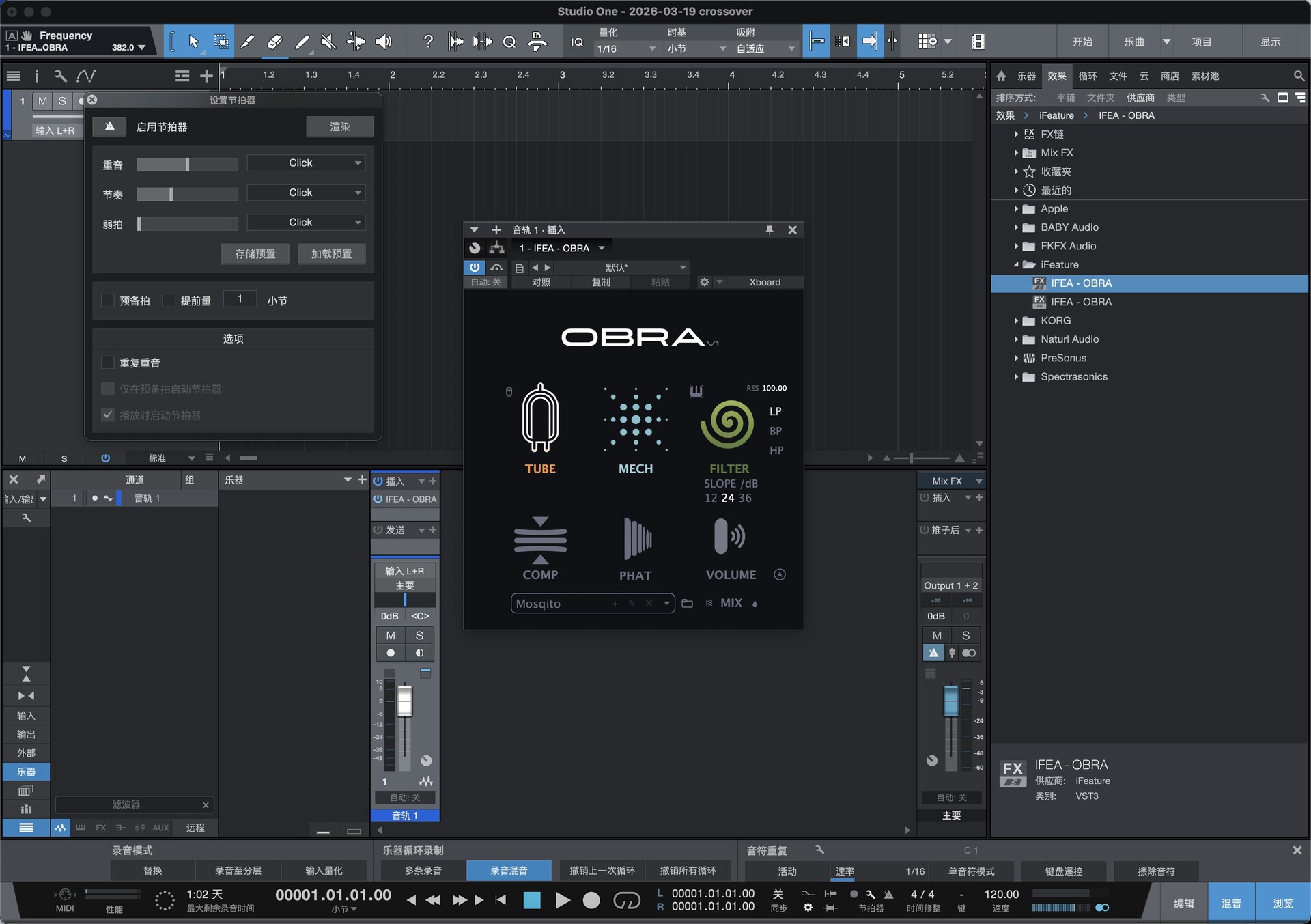This screenshot has height=924, width=1311.
Task: Click the MECH effect icon
Action: pyautogui.click(x=636, y=420)
